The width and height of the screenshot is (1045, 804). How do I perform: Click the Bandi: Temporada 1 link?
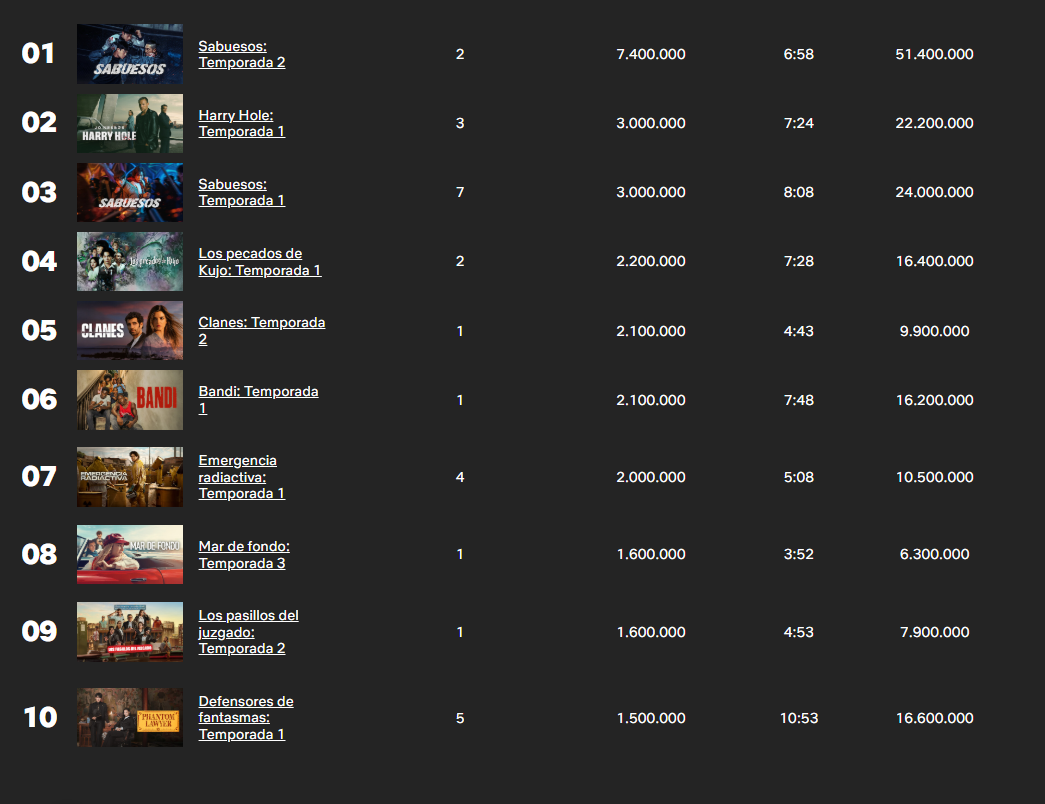click(x=258, y=392)
